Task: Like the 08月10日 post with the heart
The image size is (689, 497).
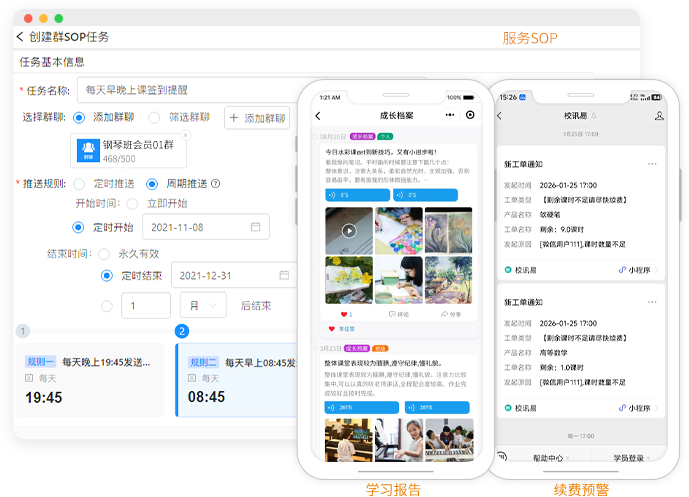Action: click(344, 314)
